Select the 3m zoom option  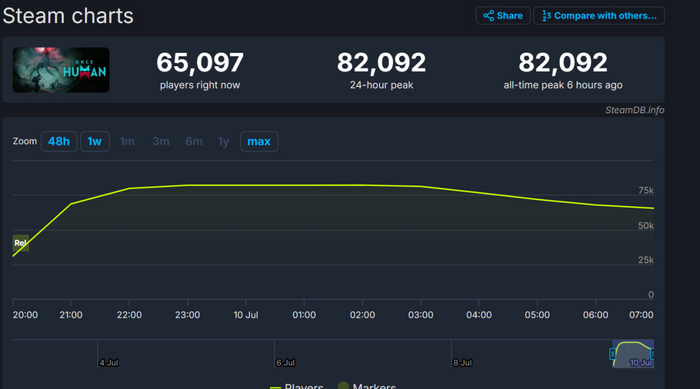click(x=161, y=142)
